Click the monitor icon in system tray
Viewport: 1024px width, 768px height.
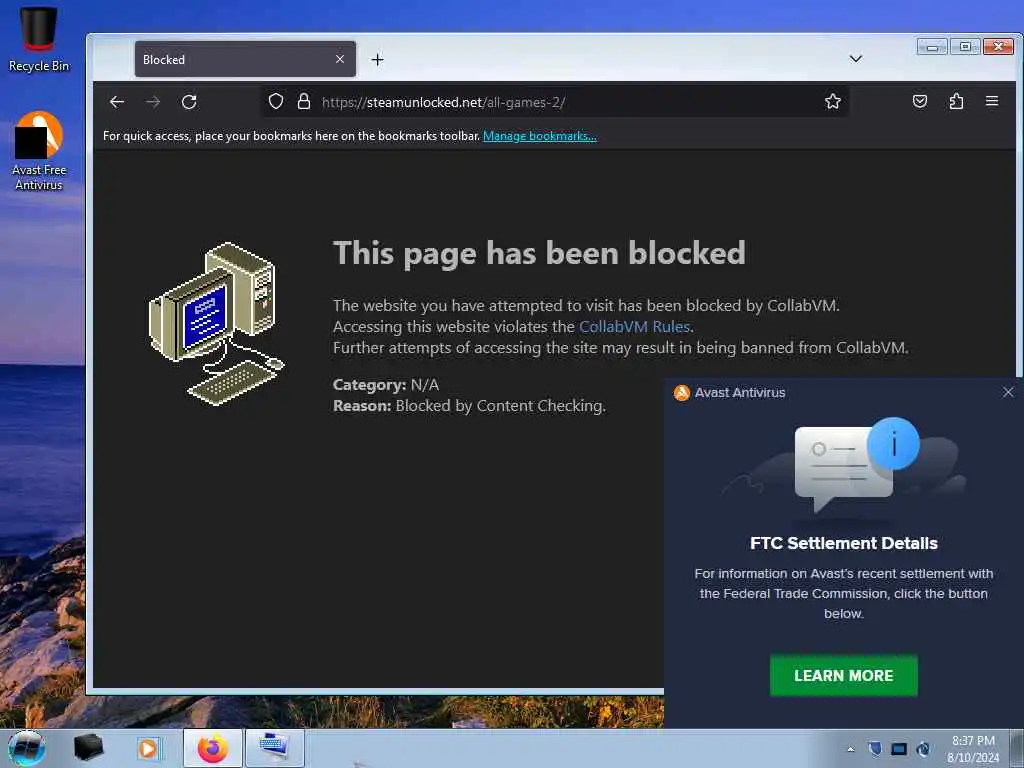tap(899, 749)
